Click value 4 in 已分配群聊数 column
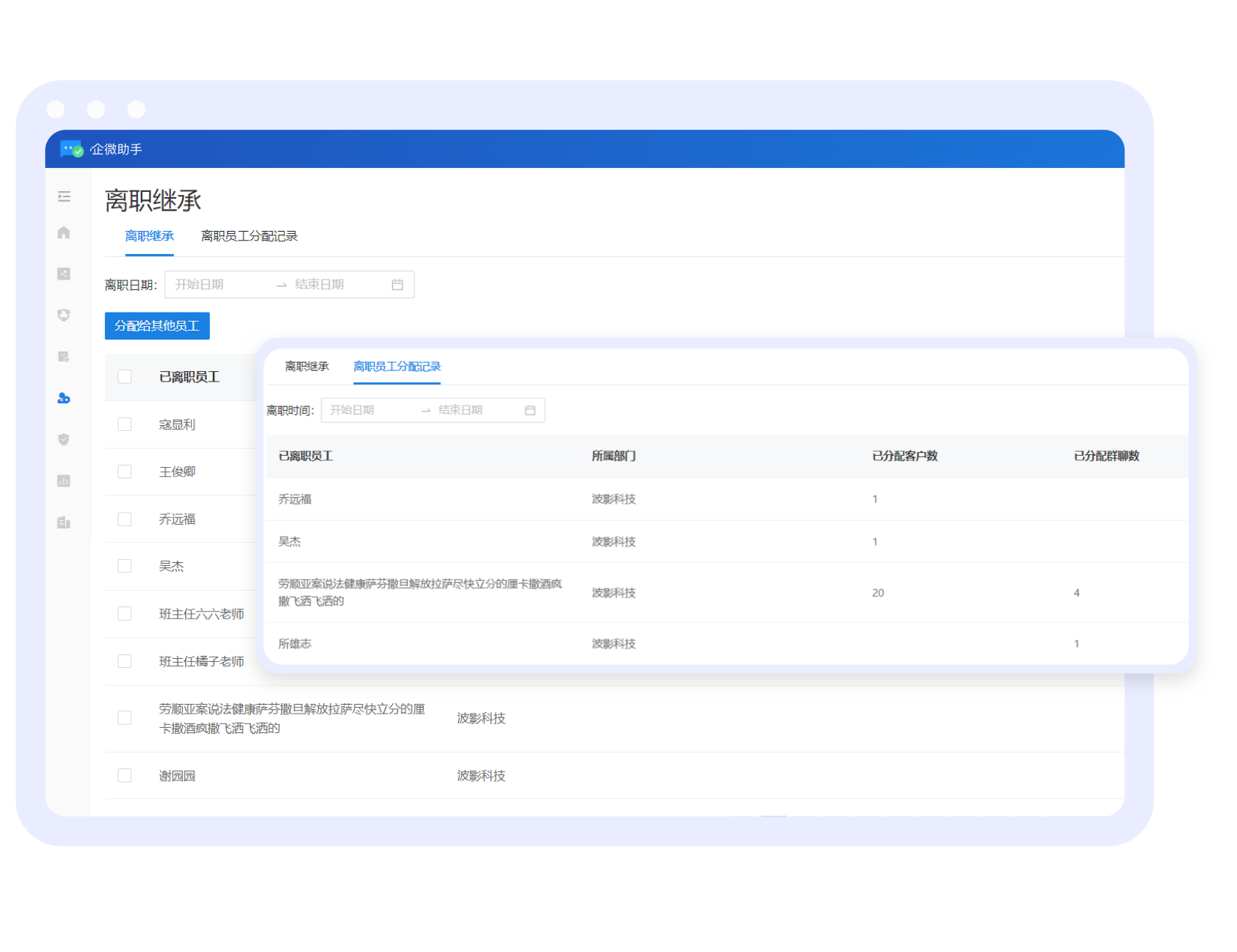The image size is (1237, 952). click(x=1077, y=593)
